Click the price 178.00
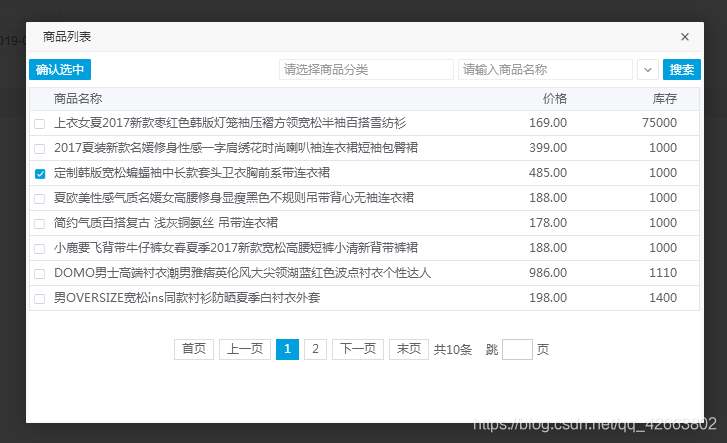 point(548,223)
